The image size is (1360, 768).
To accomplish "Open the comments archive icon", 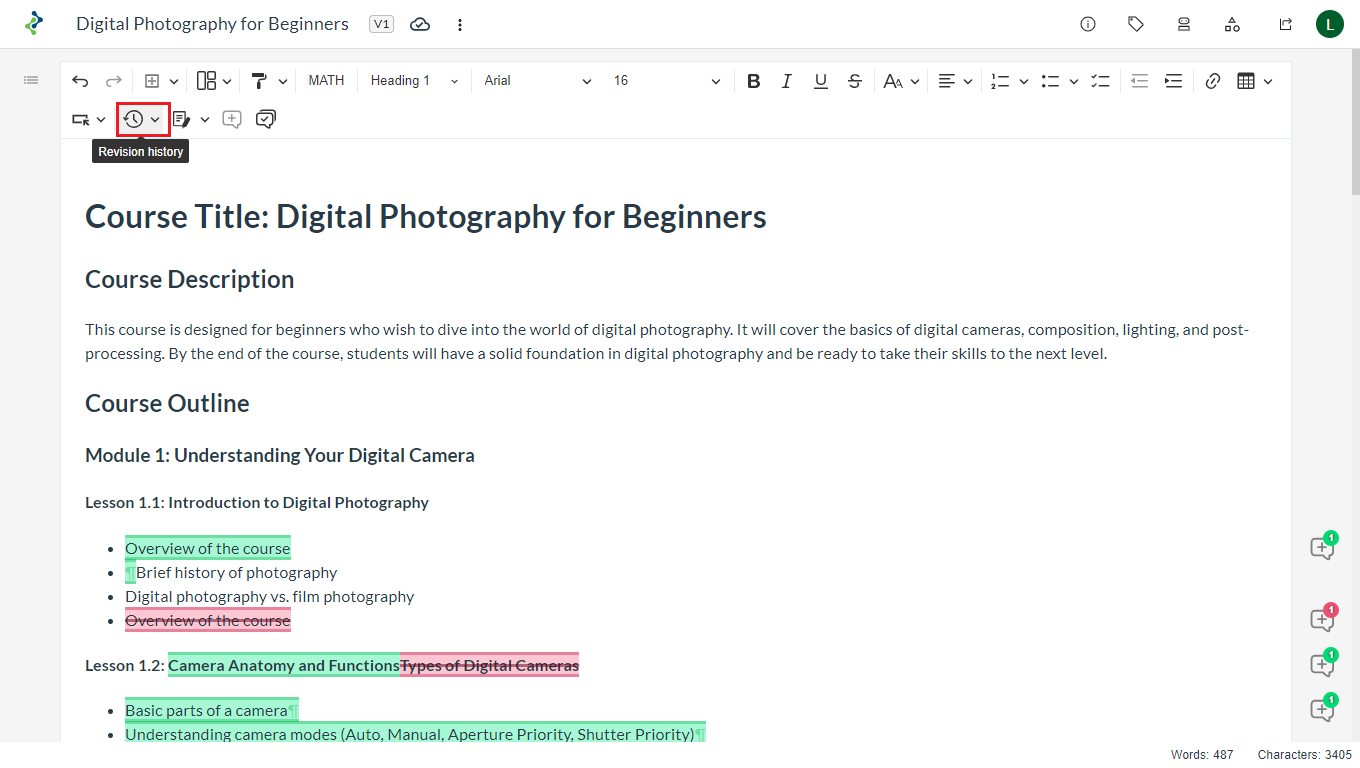I will (265, 119).
